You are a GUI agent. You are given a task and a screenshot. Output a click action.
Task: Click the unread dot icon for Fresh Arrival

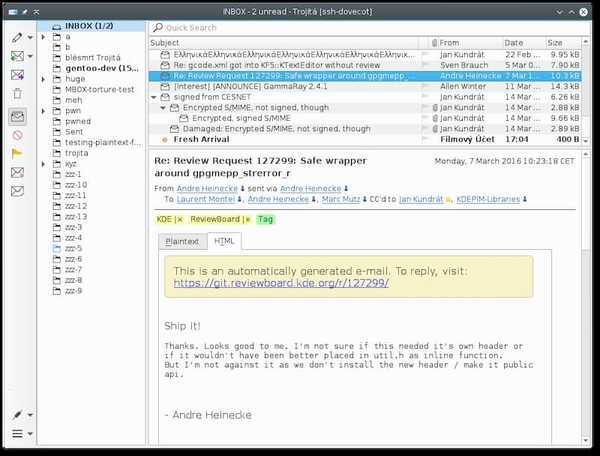(x=165, y=140)
